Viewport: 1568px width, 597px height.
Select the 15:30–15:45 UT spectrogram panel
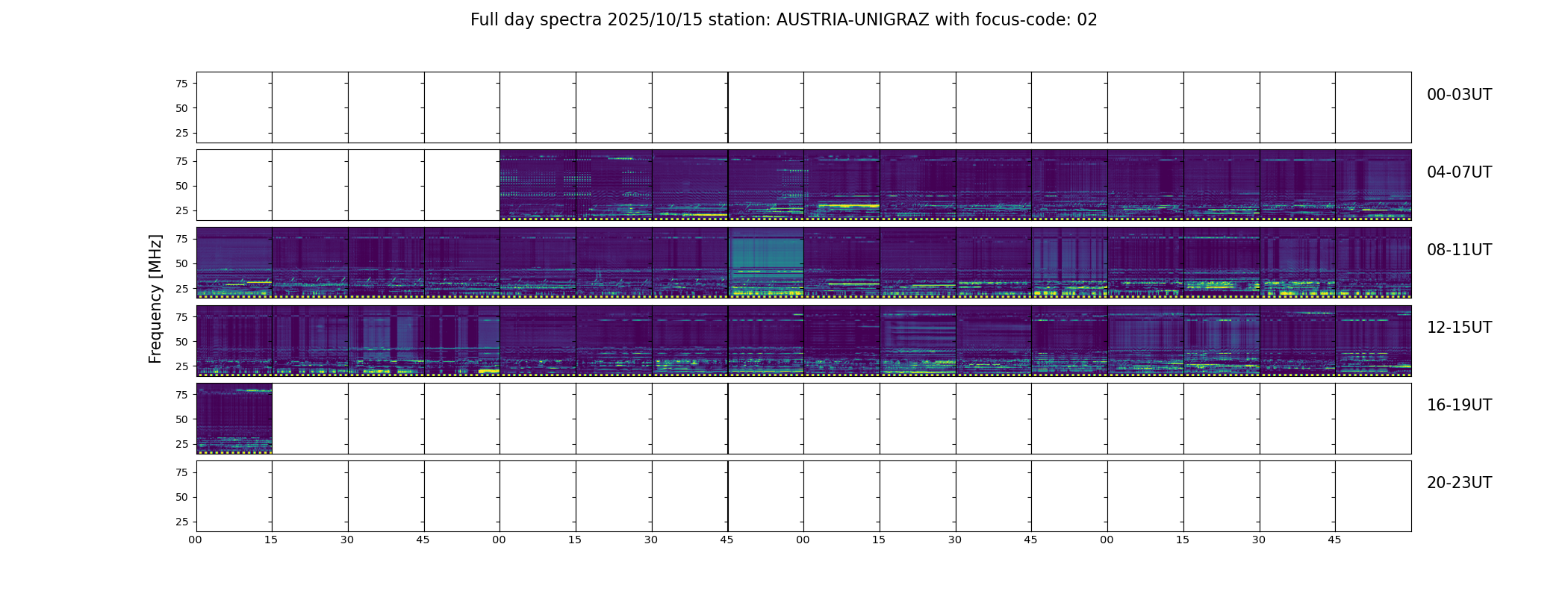pyautogui.click(x=1298, y=340)
